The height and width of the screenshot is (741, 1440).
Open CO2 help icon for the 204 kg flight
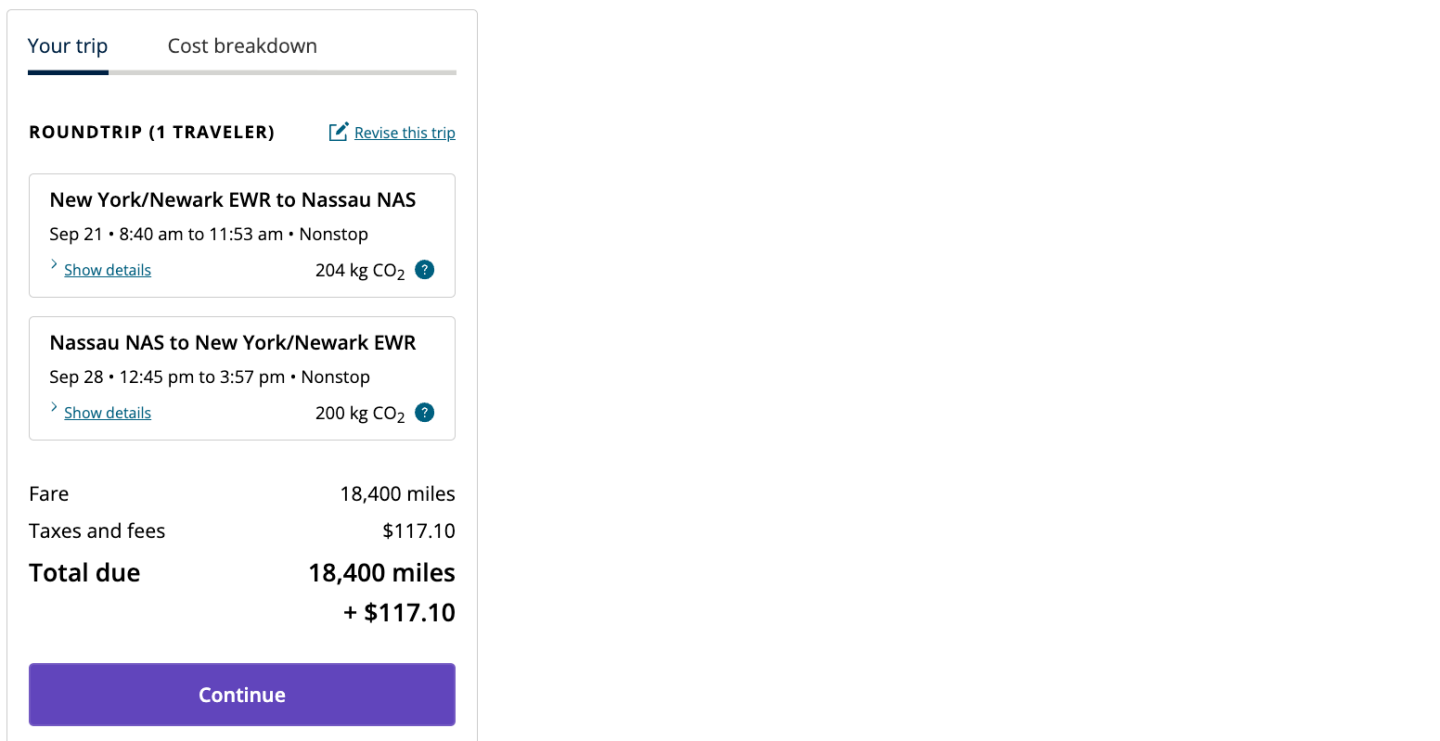425,270
